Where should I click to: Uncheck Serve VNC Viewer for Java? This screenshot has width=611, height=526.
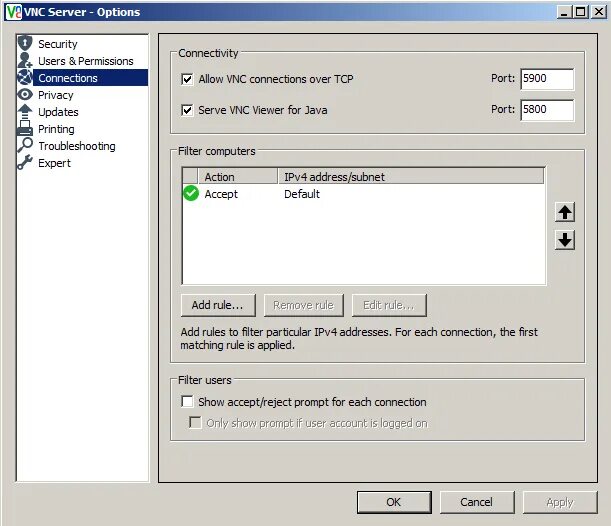[x=187, y=110]
